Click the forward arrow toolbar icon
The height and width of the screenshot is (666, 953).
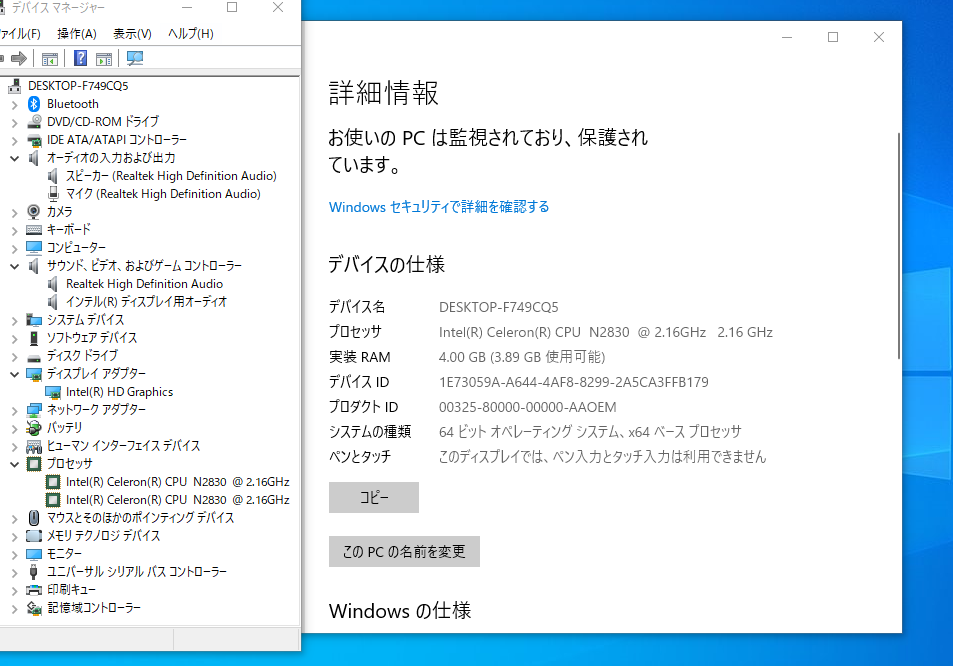[x=19, y=58]
